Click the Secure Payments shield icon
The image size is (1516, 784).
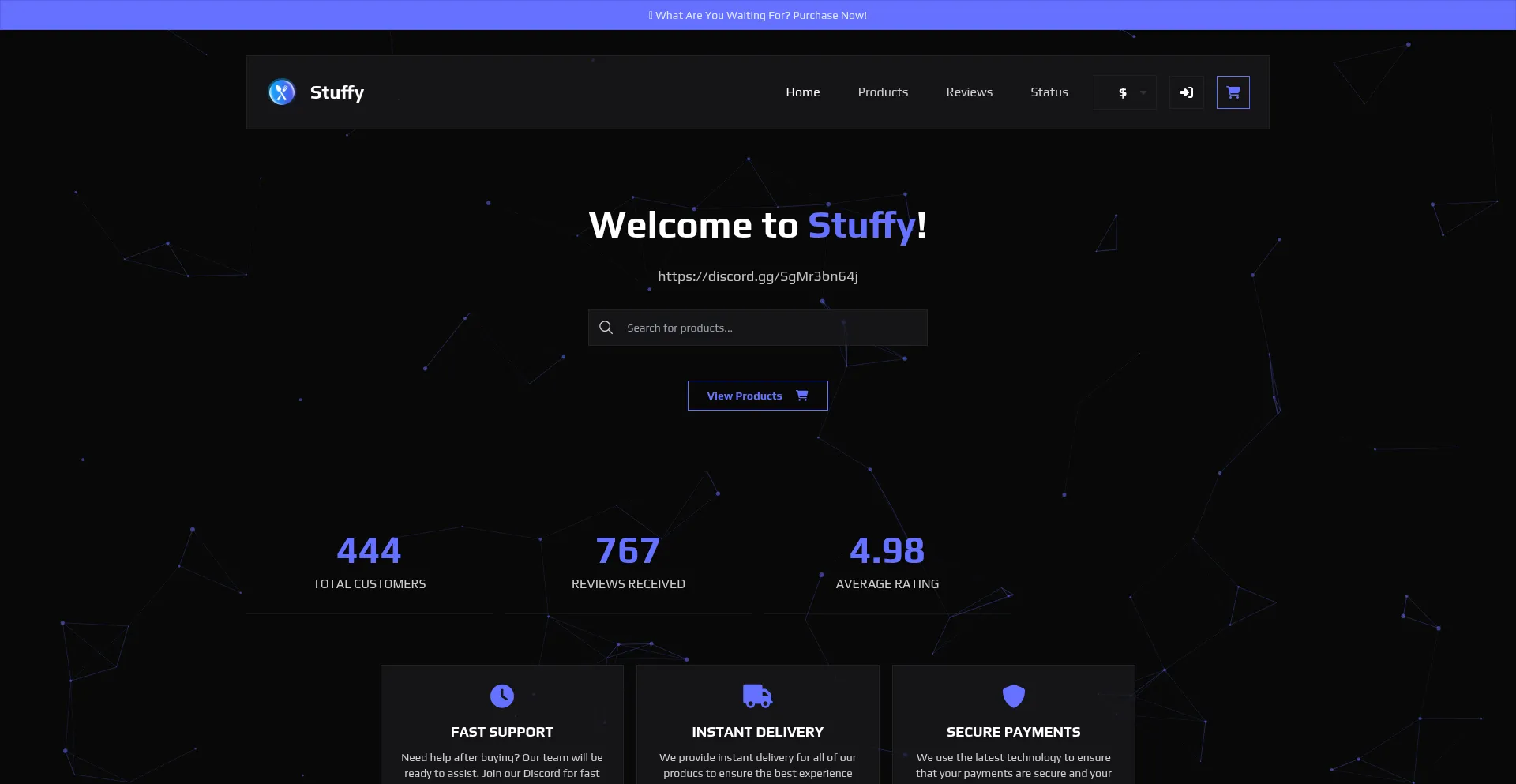point(1013,696)
